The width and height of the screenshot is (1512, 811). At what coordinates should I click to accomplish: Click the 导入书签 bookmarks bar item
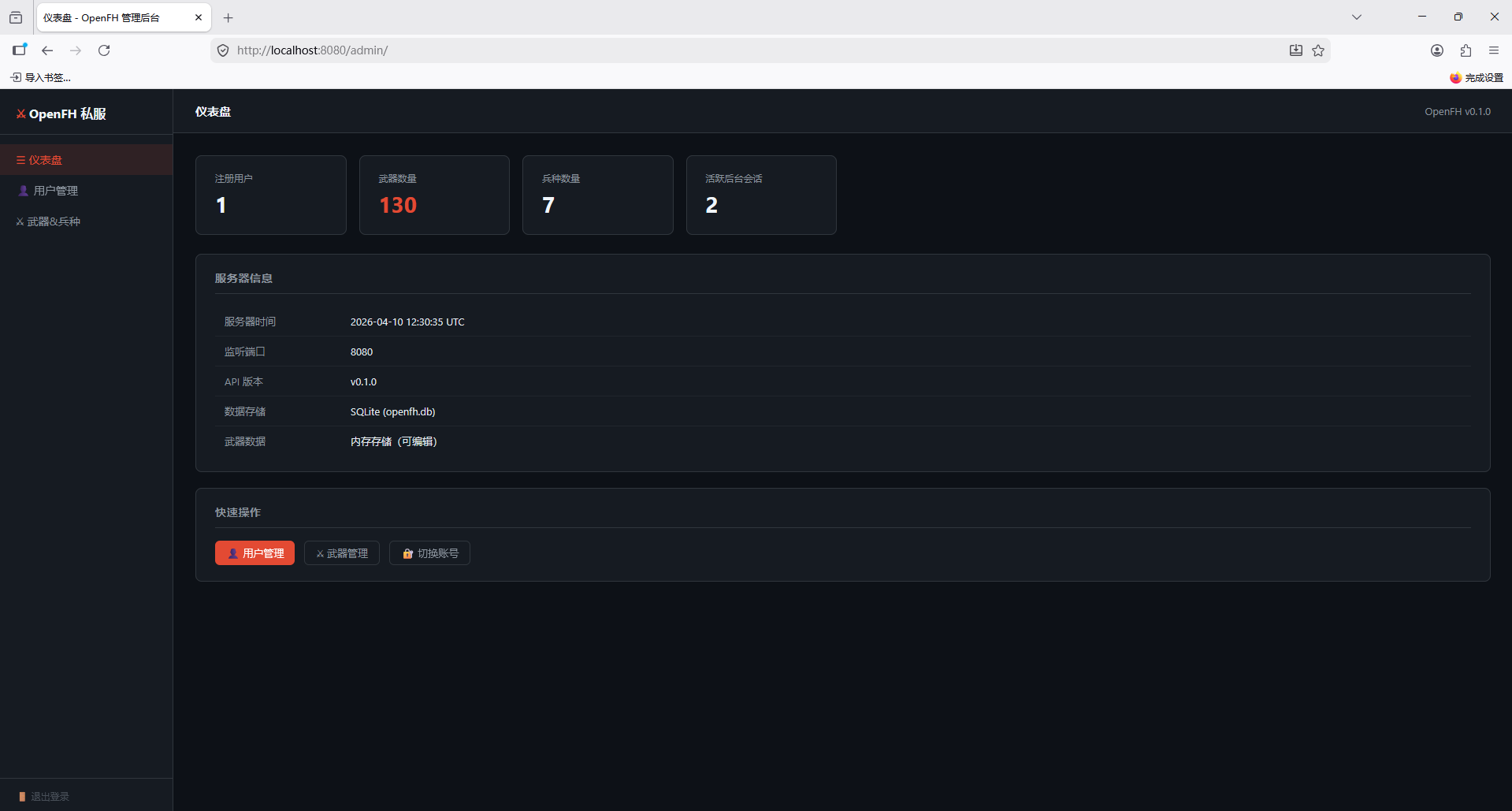pyautogui.click(x=40, y=77)
